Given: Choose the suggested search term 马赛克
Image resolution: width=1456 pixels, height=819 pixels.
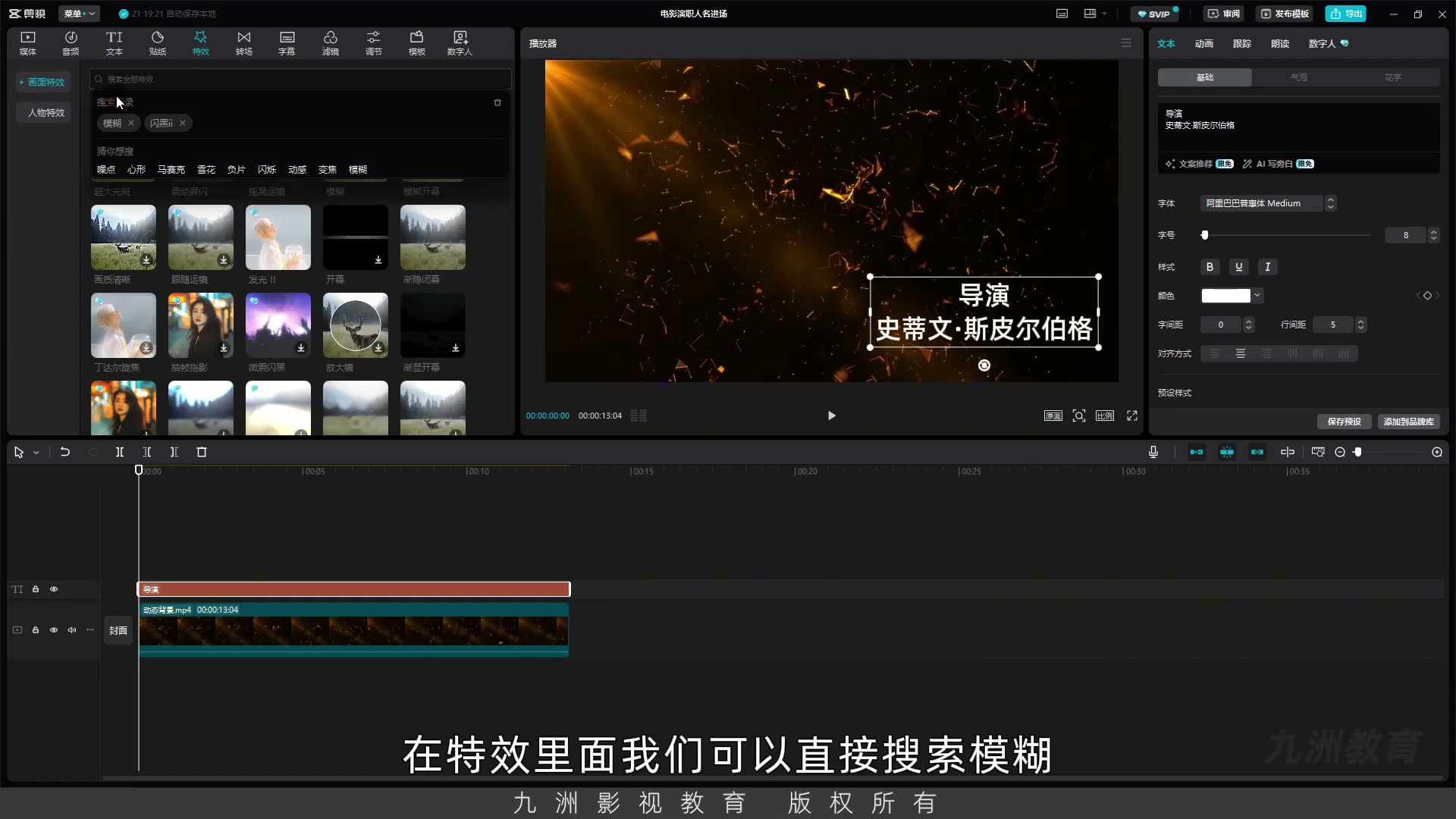Looking at the screenshot, I should (x=171, y=170).
